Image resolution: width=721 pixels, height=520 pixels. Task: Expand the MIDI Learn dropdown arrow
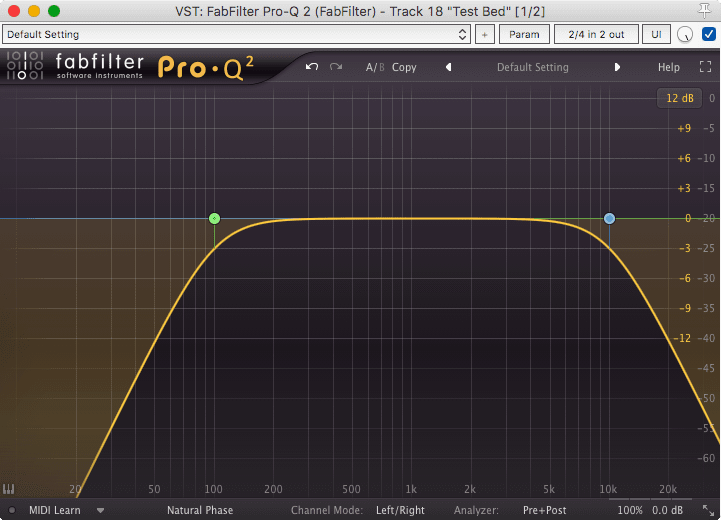(x=100, y=510)
